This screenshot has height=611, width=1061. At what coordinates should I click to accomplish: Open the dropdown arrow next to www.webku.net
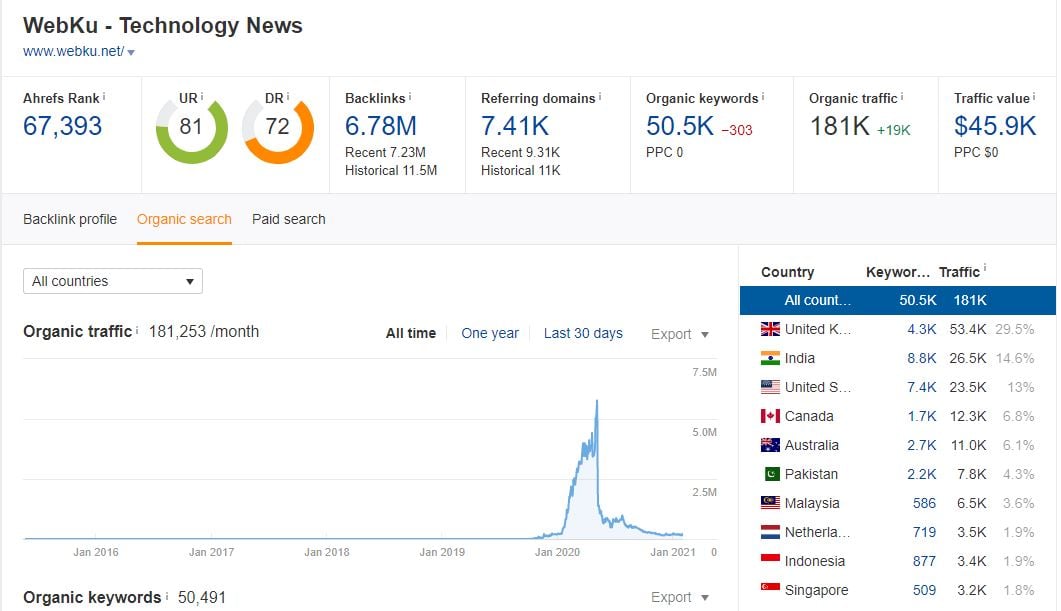click(x=131, y=52)
